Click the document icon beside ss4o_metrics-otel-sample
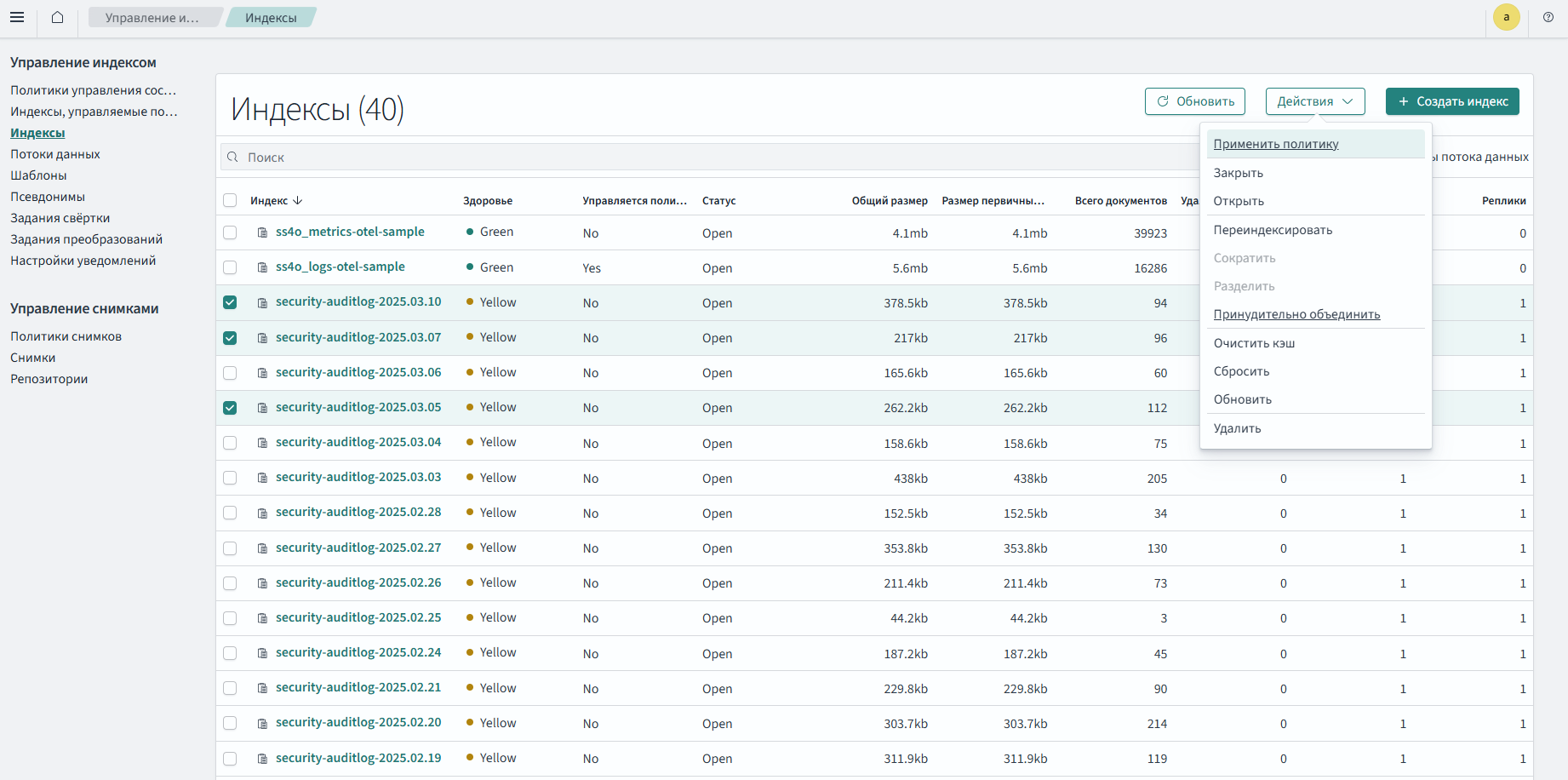 [263, 232]
